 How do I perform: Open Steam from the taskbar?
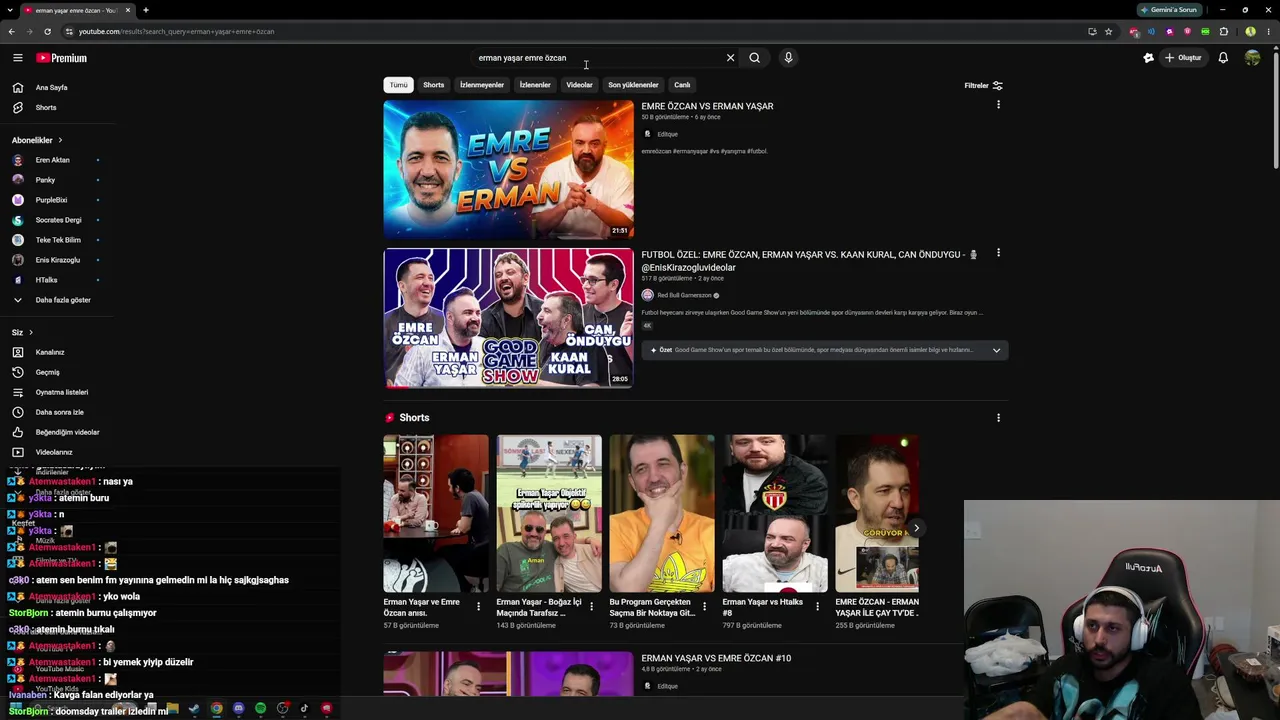coord(194,709)
